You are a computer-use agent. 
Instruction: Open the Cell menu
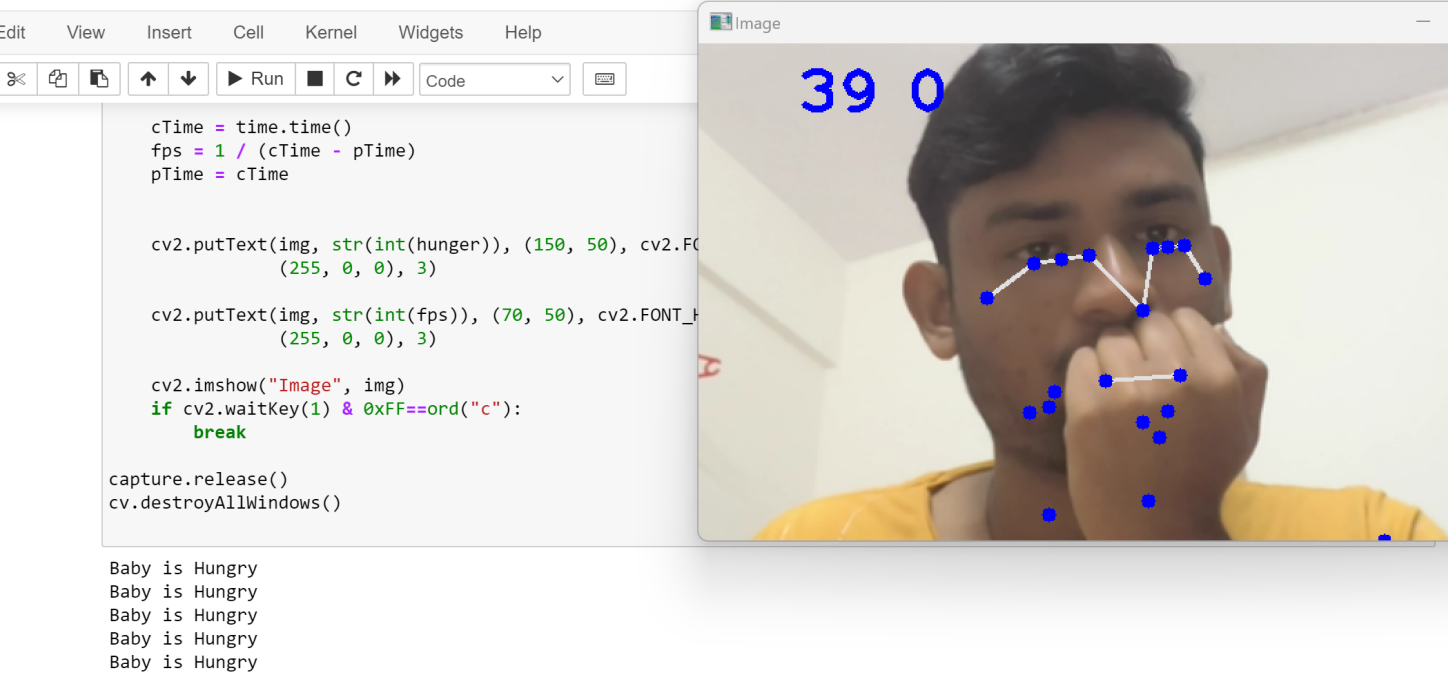(248, 32)
